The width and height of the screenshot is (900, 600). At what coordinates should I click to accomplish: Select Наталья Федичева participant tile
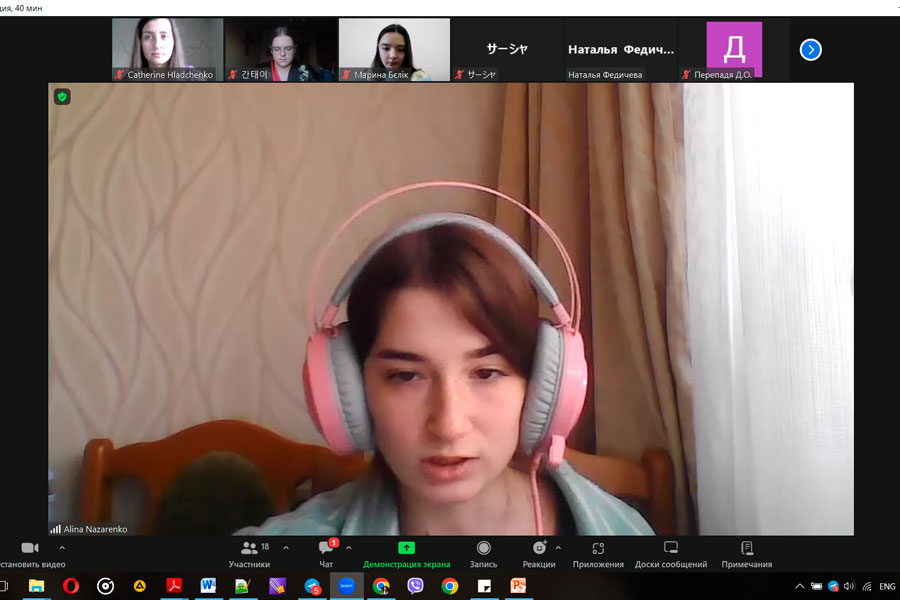point(620,49)
